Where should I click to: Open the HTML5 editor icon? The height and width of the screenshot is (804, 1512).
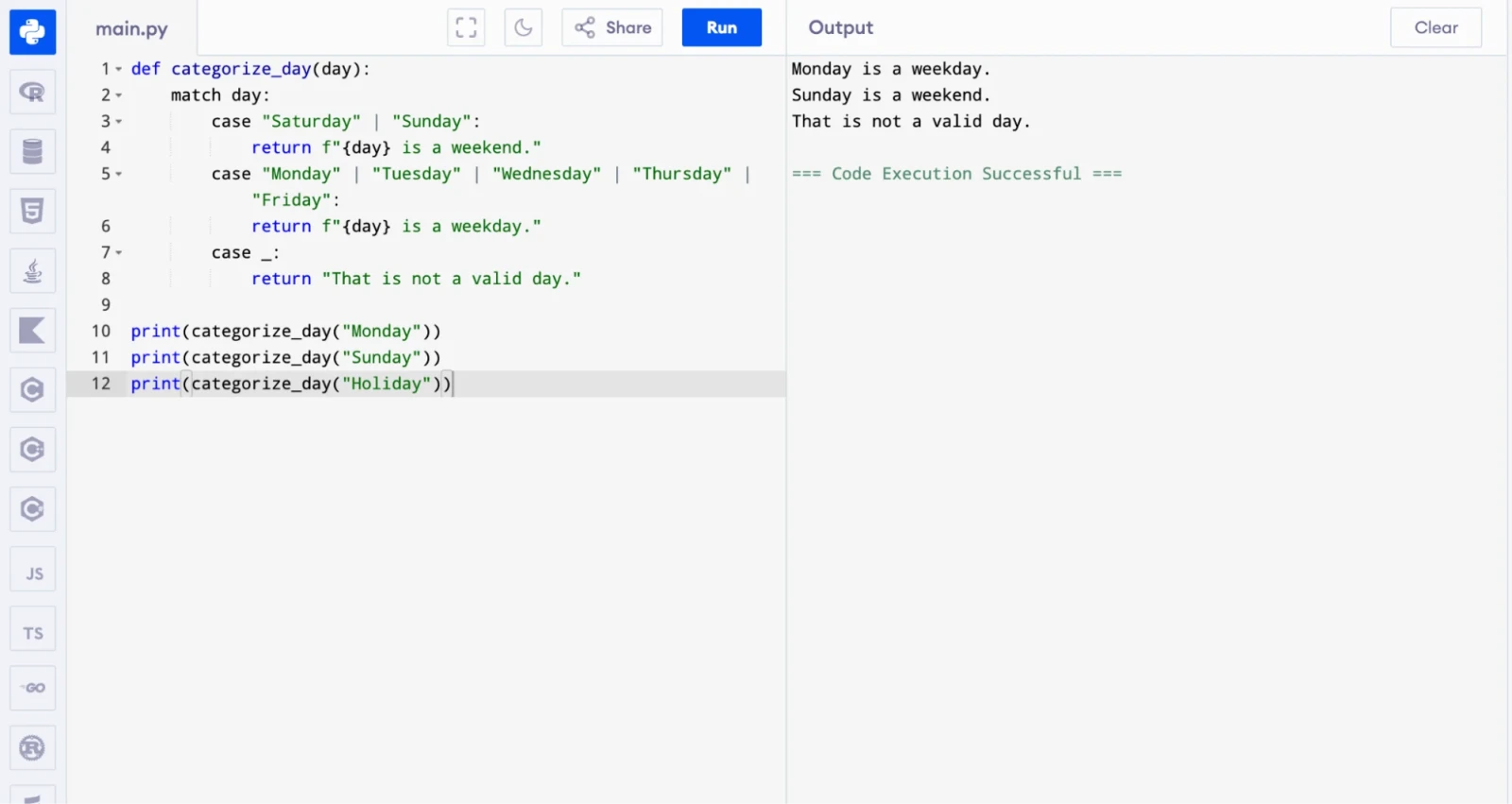point(32,212)
